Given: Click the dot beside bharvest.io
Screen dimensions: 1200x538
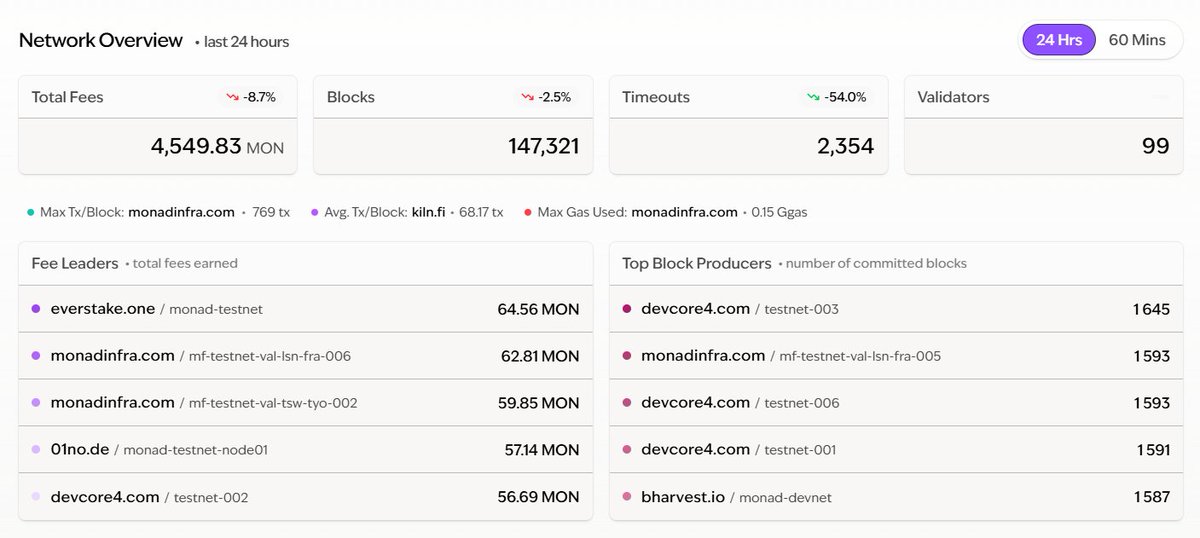Looking at the screenshot, I should (627, 496).
